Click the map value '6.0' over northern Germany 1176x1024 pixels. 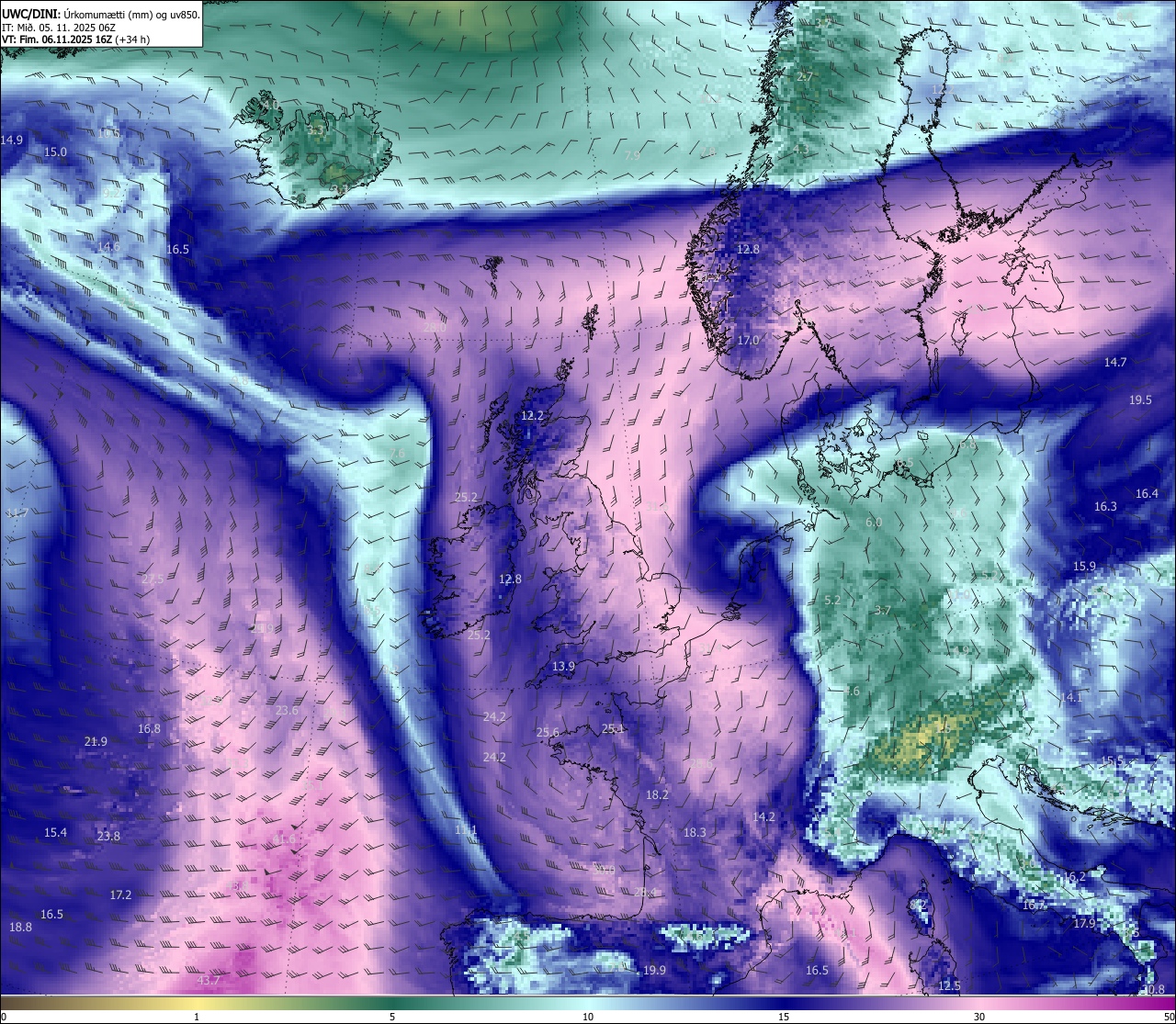point(874,523)
